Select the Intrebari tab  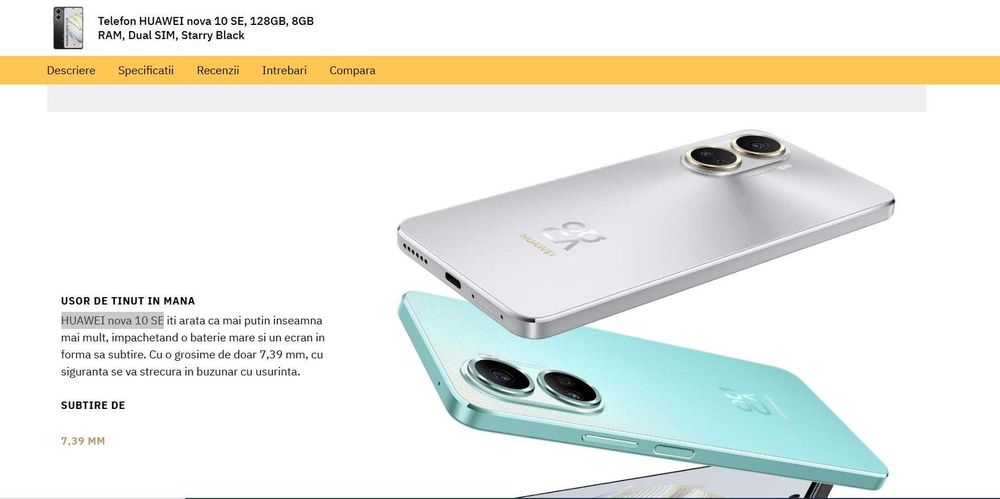click(284, 70)
